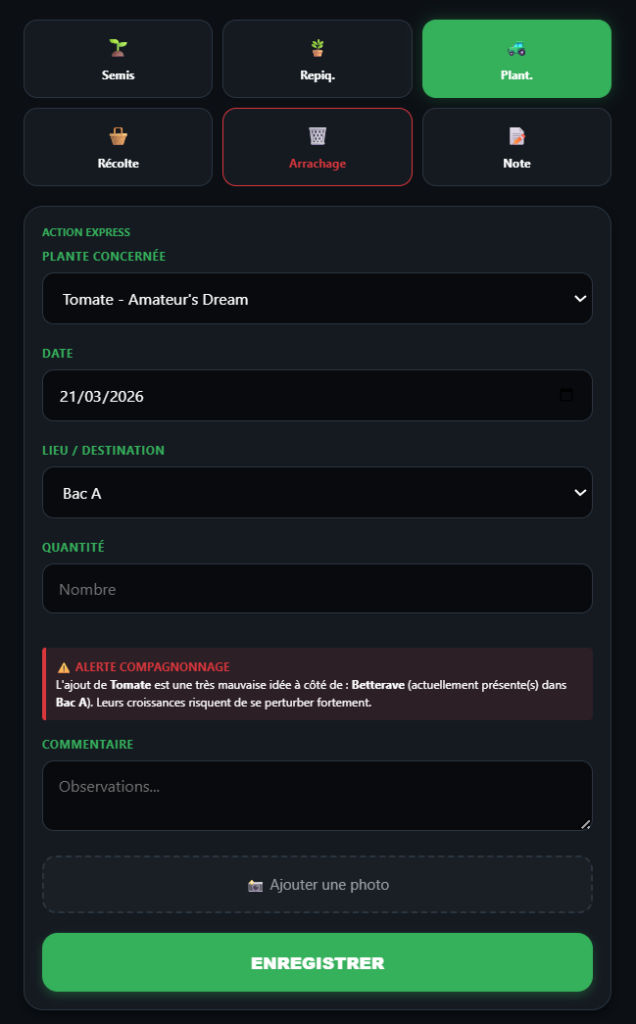Click the camera icon to add photo
The height and width of the screenshot is (1024, 636).
coord(255,885)
